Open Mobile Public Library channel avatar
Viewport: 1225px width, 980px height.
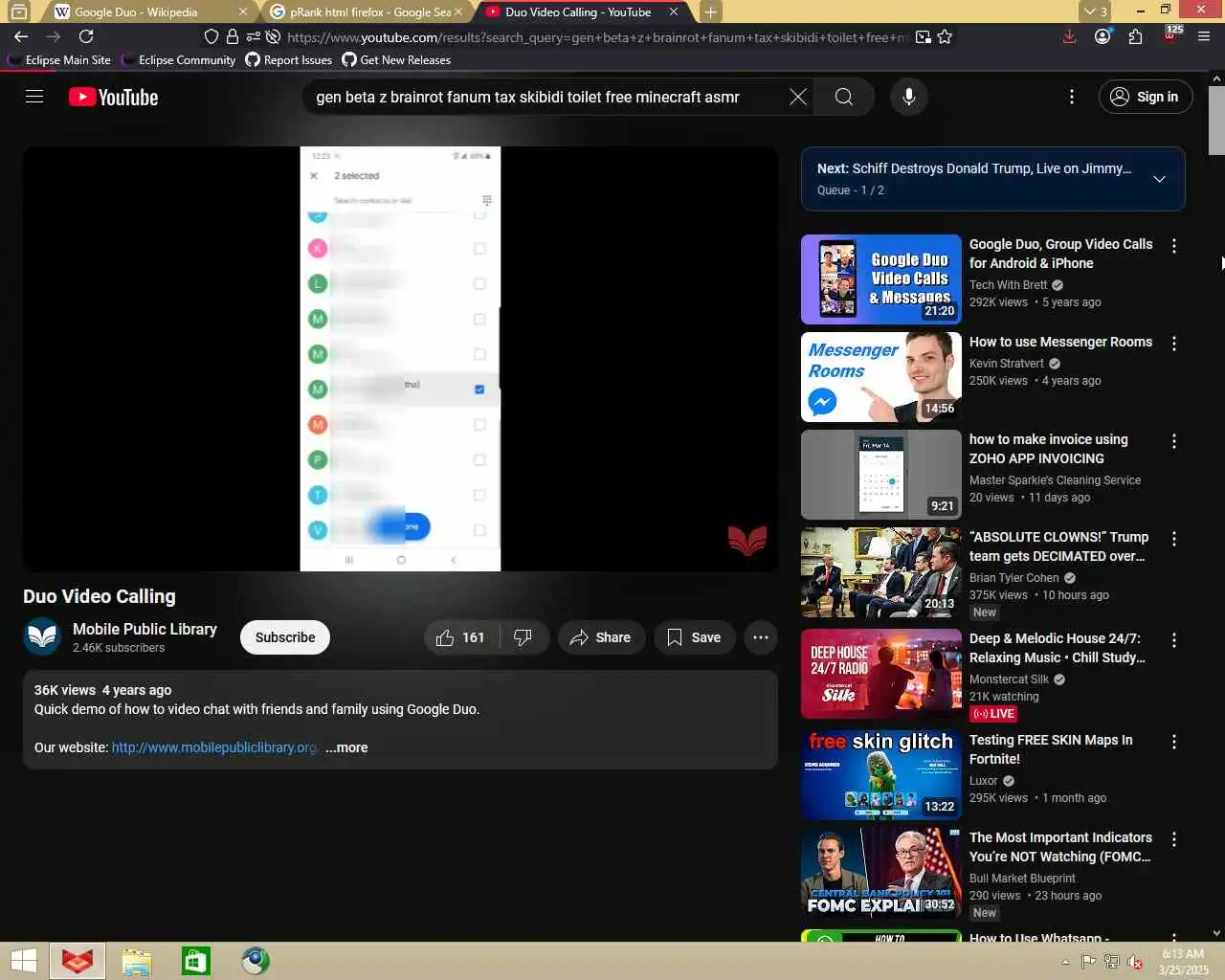[x=42, y=637]
